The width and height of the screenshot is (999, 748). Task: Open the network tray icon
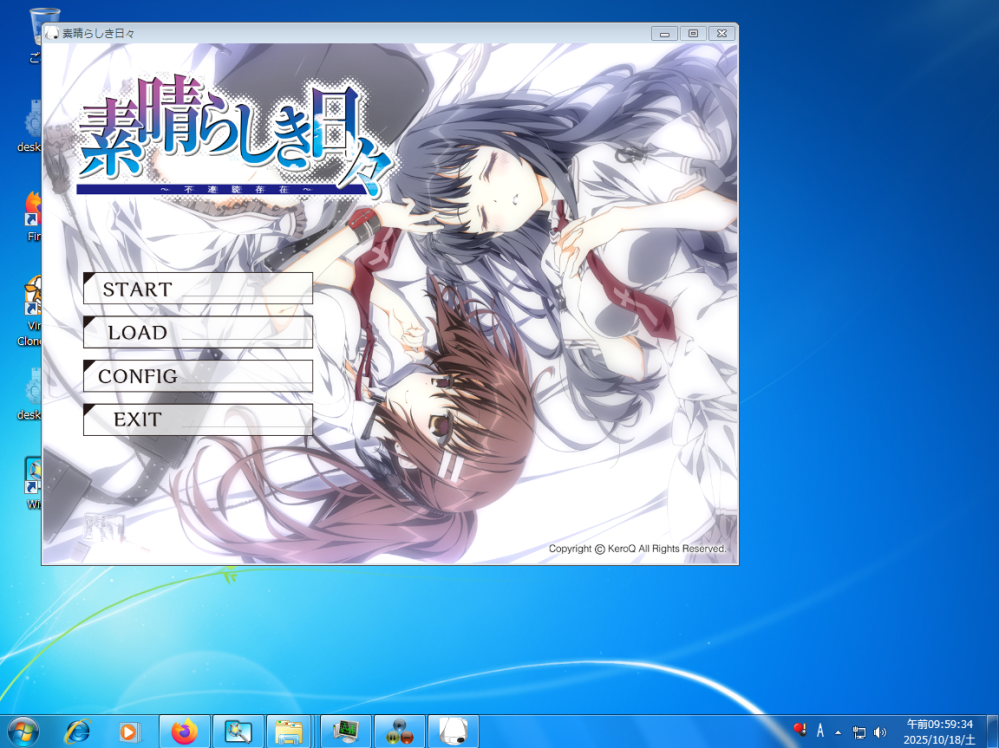click(x=859, y=732)
